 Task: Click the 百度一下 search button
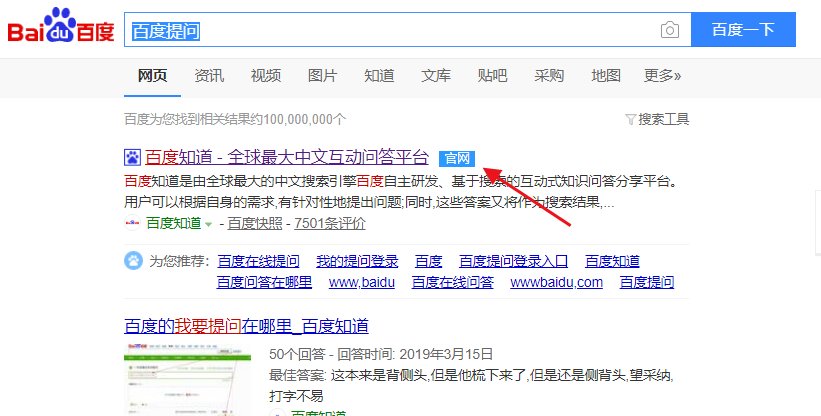(x=743, y=30)
